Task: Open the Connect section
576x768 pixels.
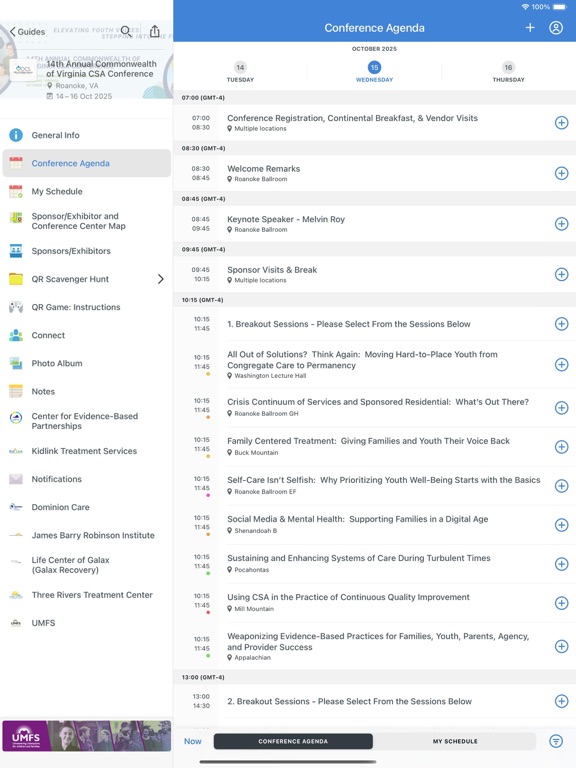Action: click(x=87, y=336)
